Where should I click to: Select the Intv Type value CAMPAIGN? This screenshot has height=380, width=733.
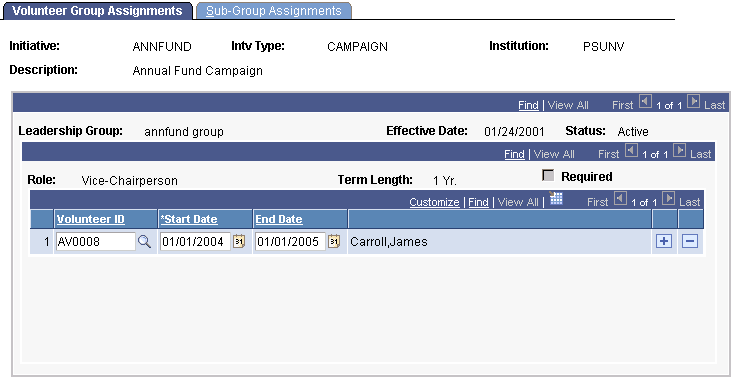pos(358,47)
